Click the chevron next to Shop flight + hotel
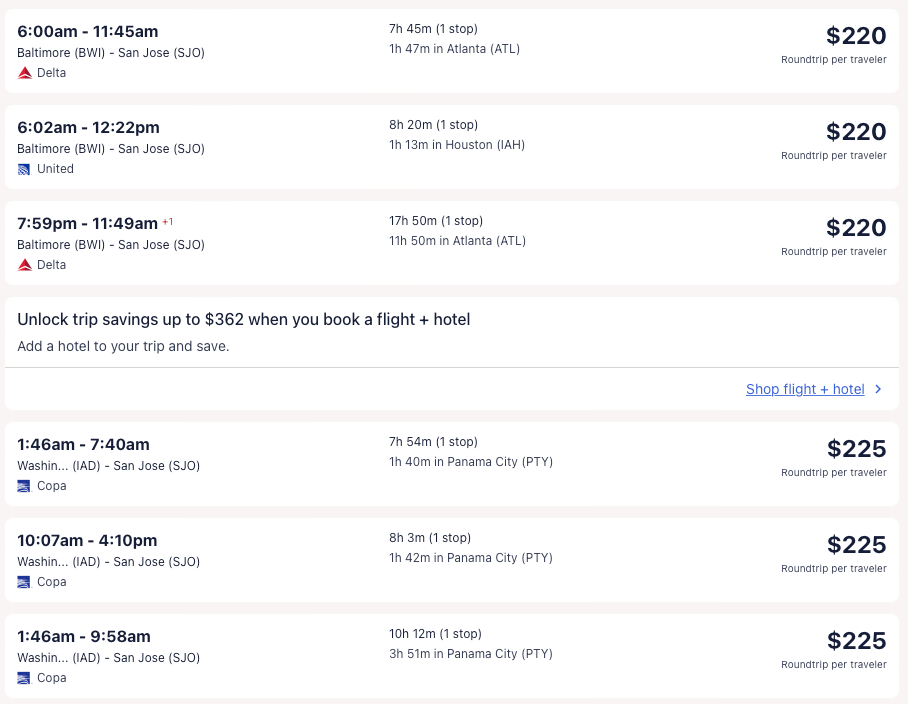 (x=878, y=390)
